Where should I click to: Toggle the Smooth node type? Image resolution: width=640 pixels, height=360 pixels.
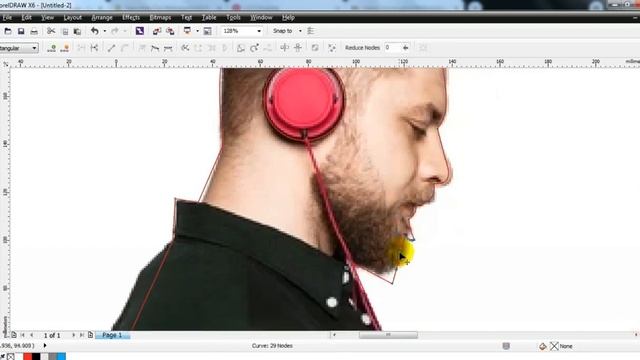pos(155,48)
